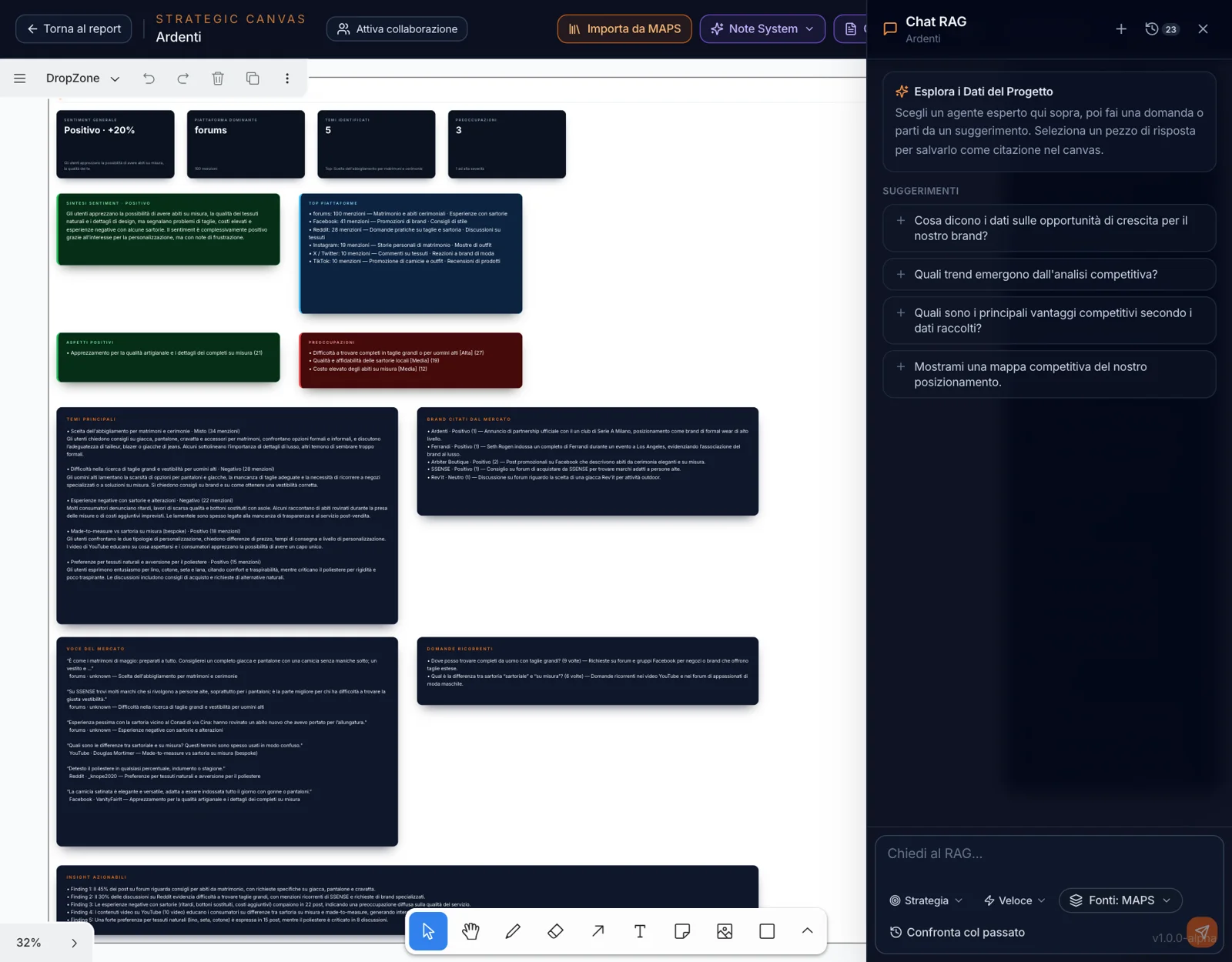Select suggestion about opportunità di crescita
1232x962 pixels.
point(1049,228)
